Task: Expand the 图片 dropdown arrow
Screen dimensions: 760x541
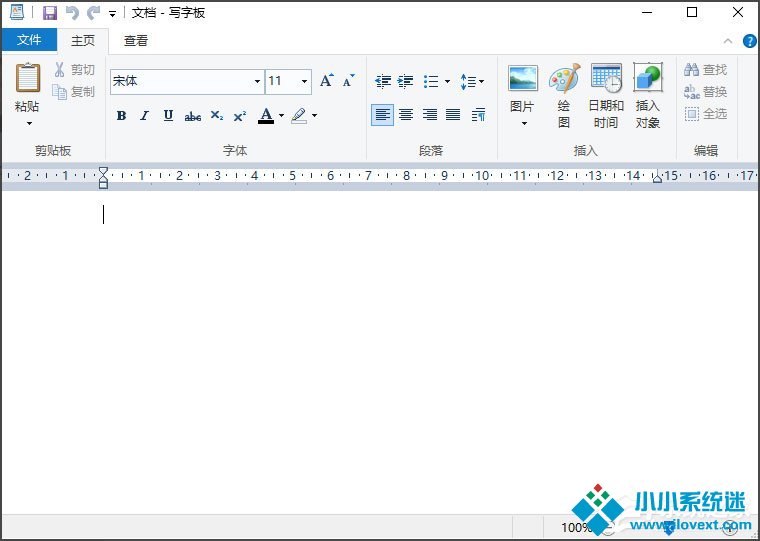Action: 524,123
